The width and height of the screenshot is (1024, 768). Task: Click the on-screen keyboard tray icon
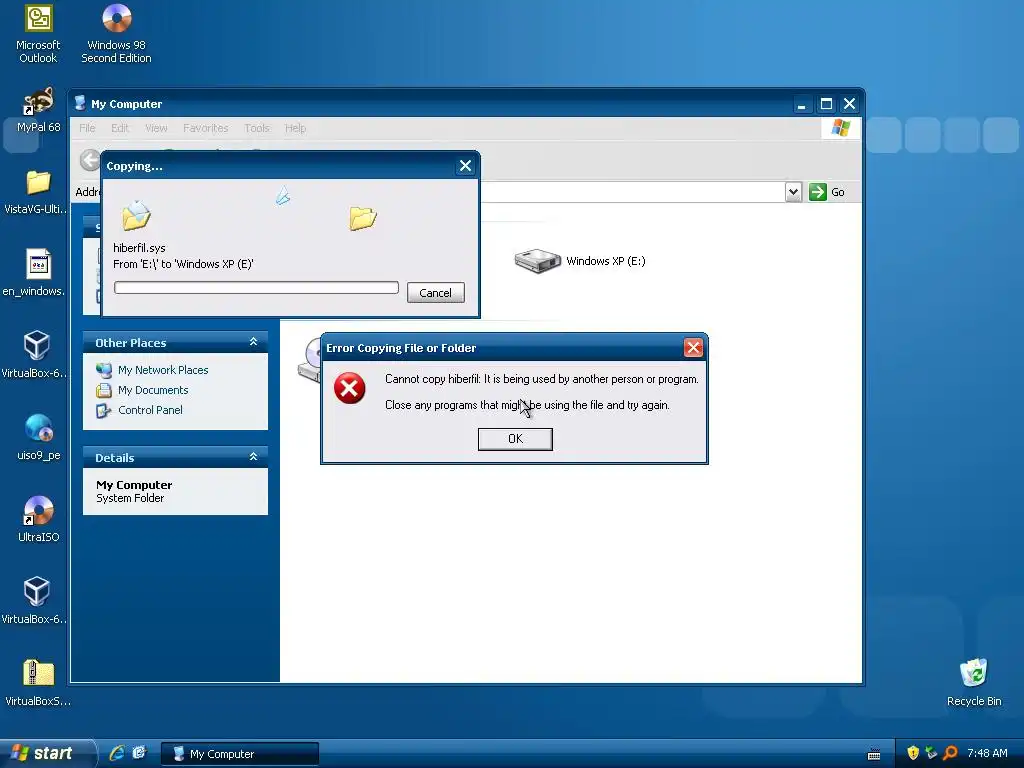pyautogui.click(x=874, y=754)
